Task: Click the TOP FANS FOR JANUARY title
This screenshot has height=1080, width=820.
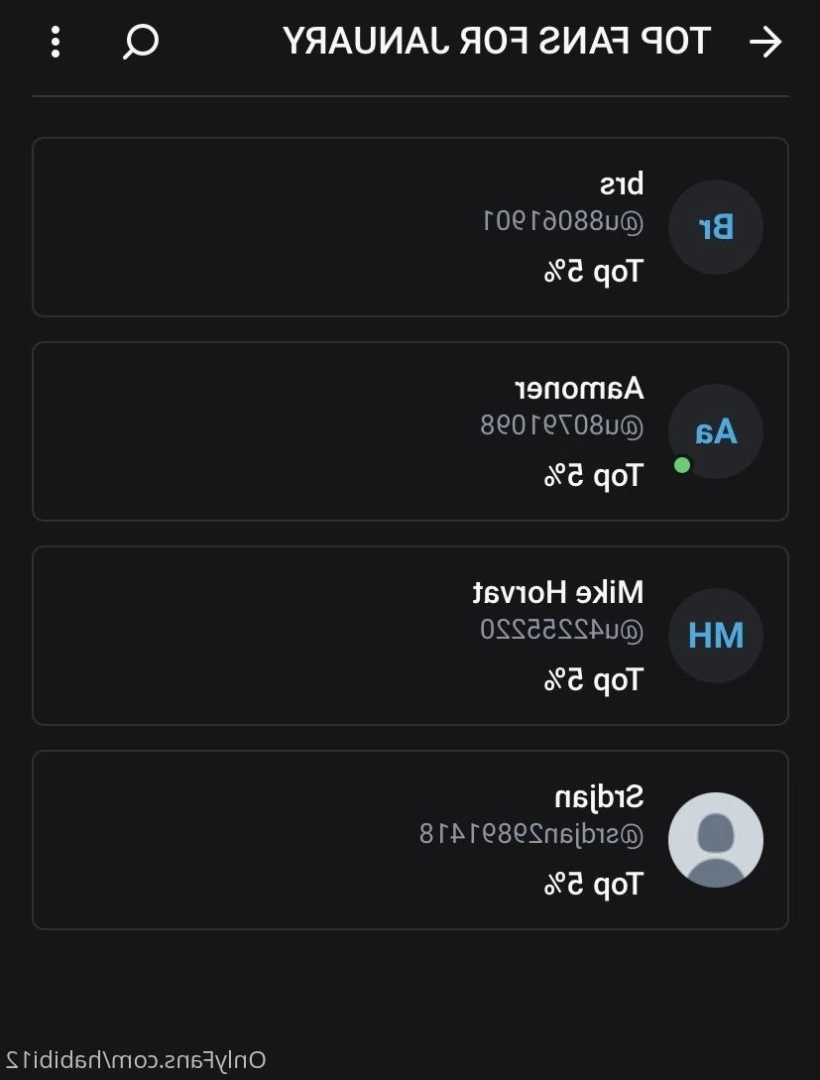Action: [496, 41]
